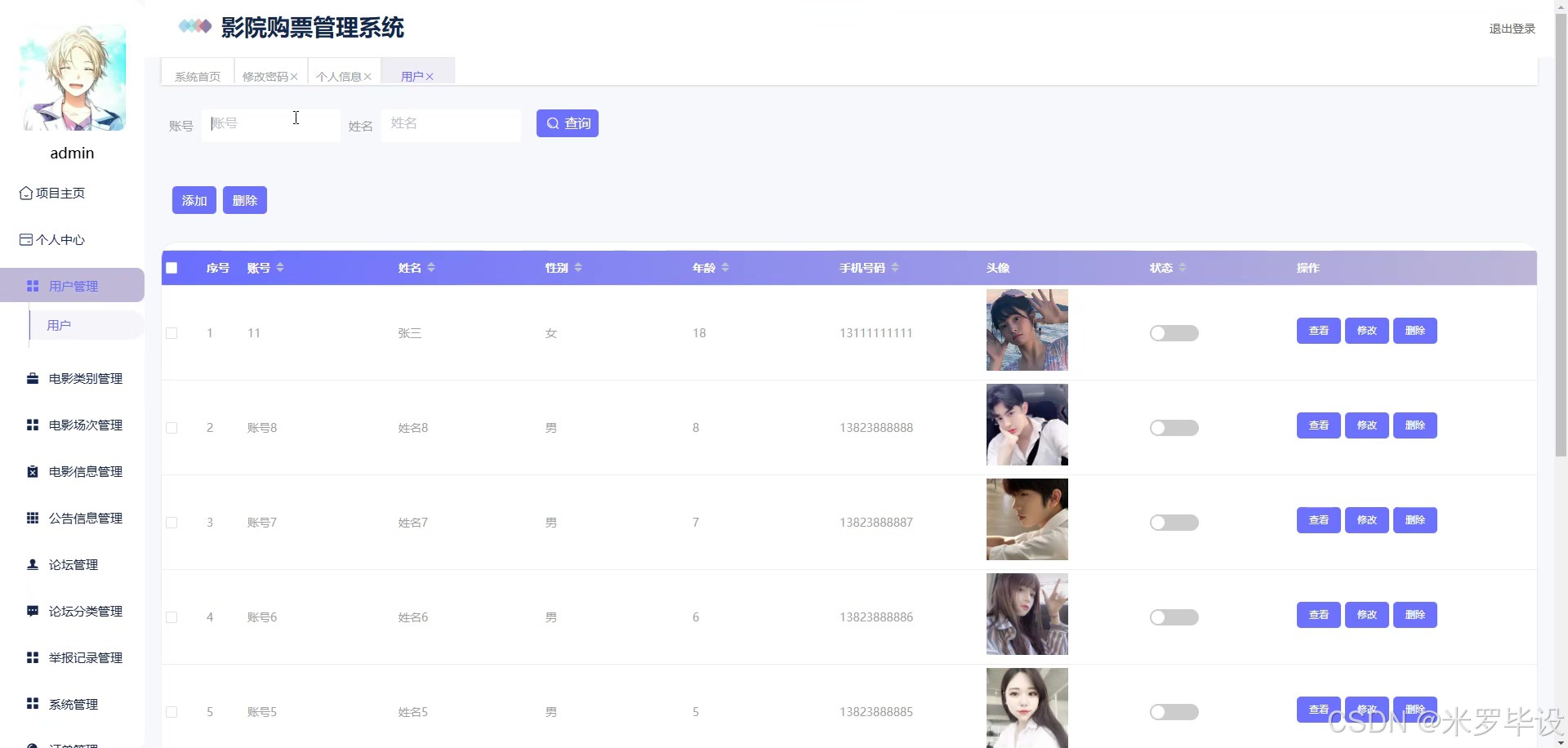Screen dimensions: 1568x748
Task: Click the 查询 search button
Action: 568,123
